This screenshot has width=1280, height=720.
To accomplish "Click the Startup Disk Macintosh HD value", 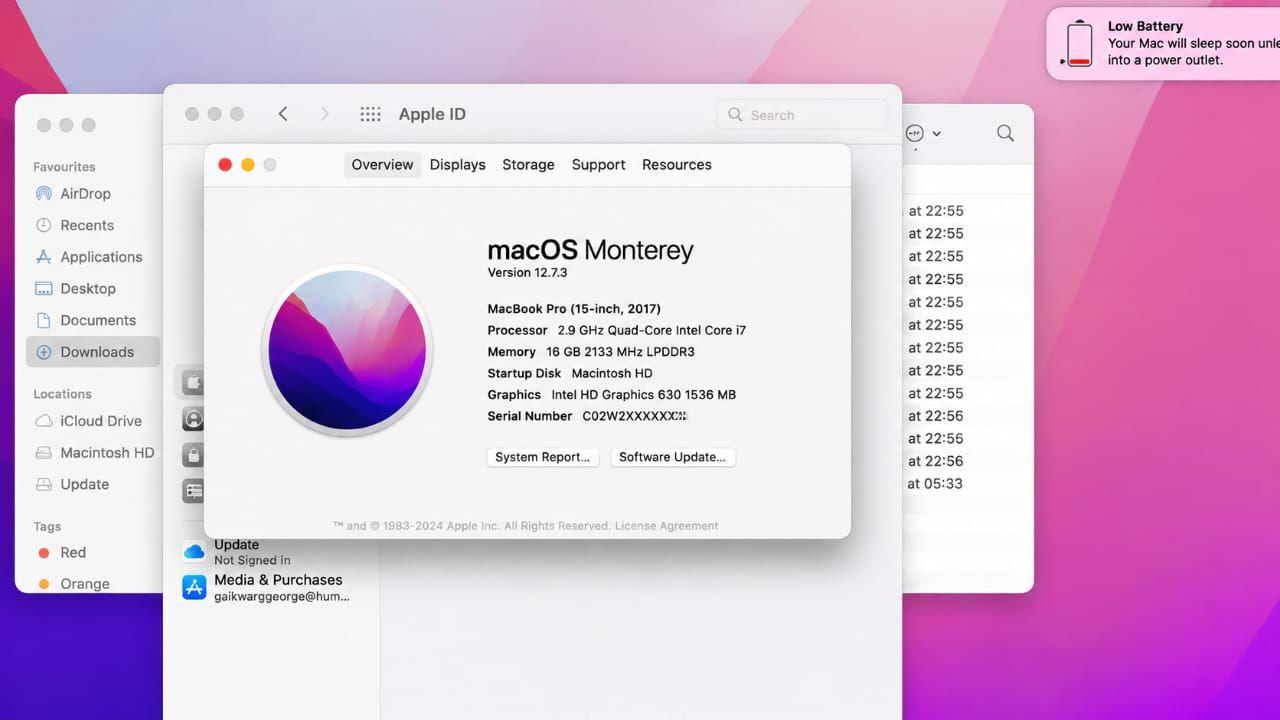I will 612,373.
